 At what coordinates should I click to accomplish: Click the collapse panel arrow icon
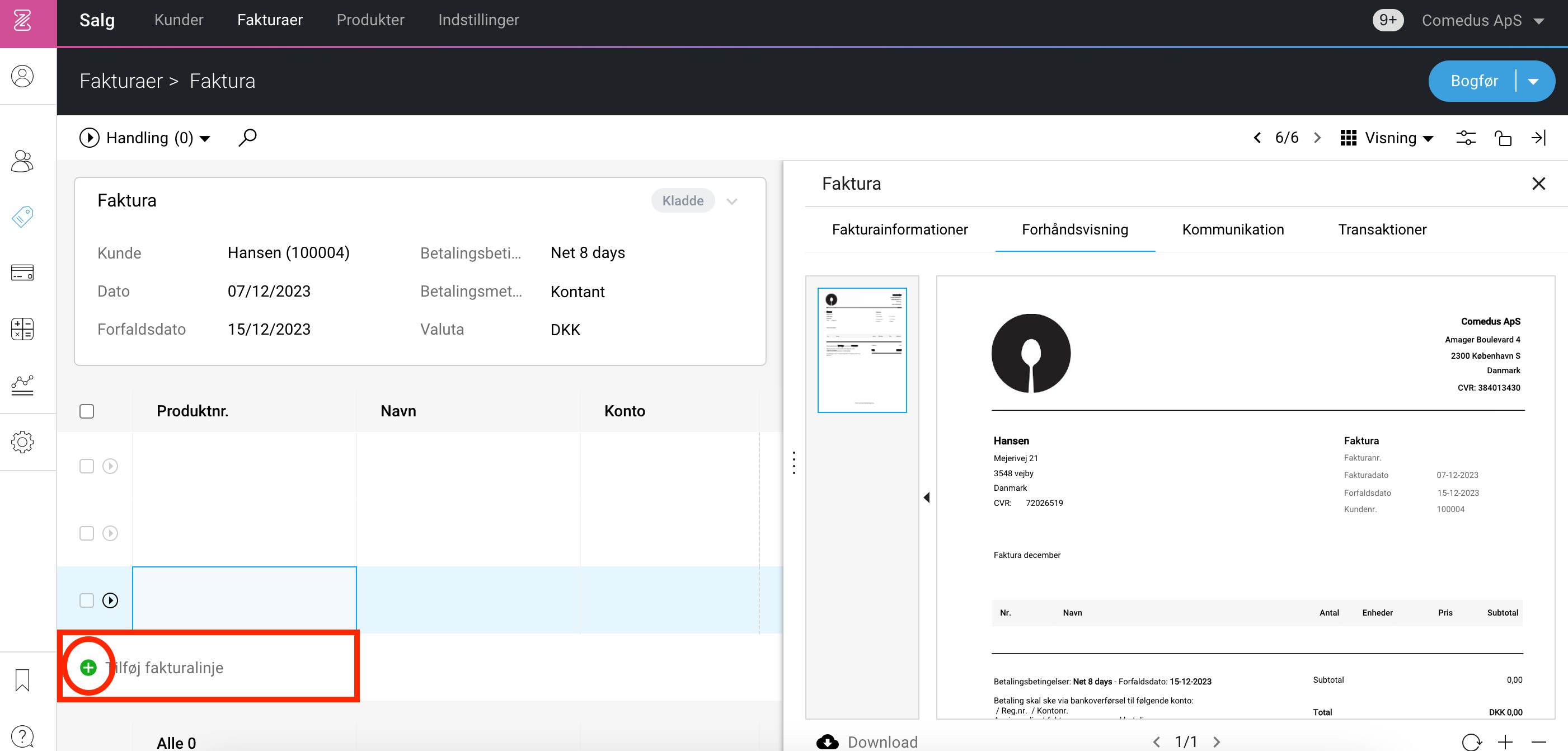(x=1538, y=138)
